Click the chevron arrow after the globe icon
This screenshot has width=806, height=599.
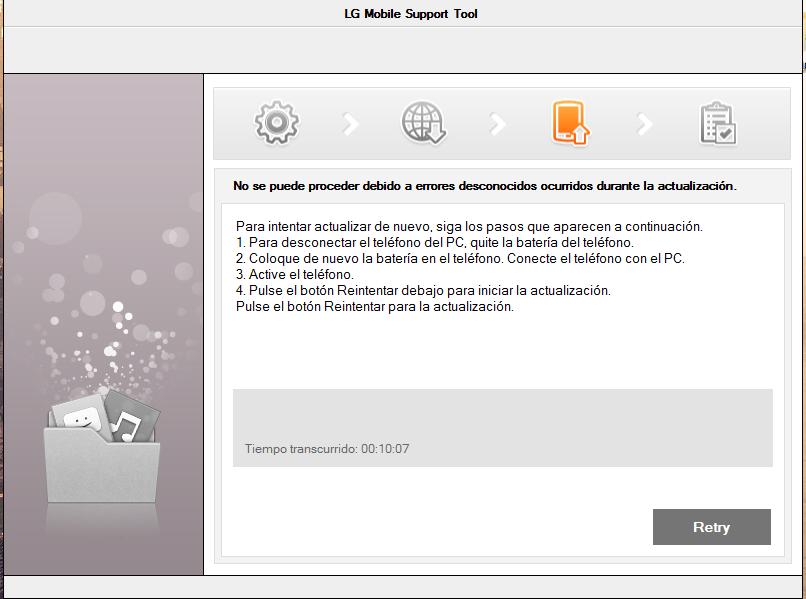(x=498, y=124)
